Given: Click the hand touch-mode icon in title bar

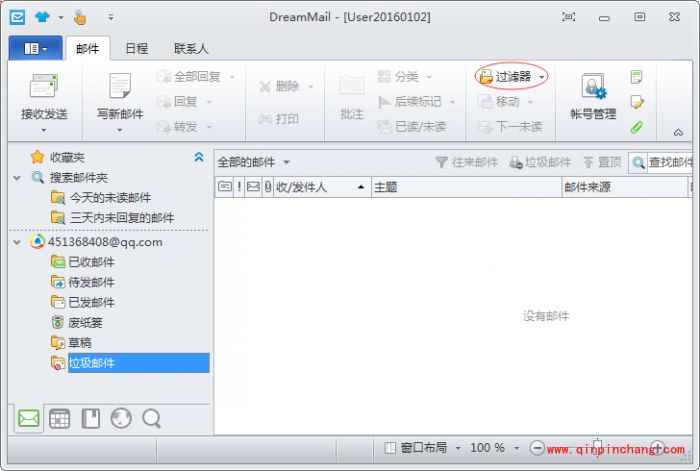Looking at the screenshot, I should coord(80,17).
